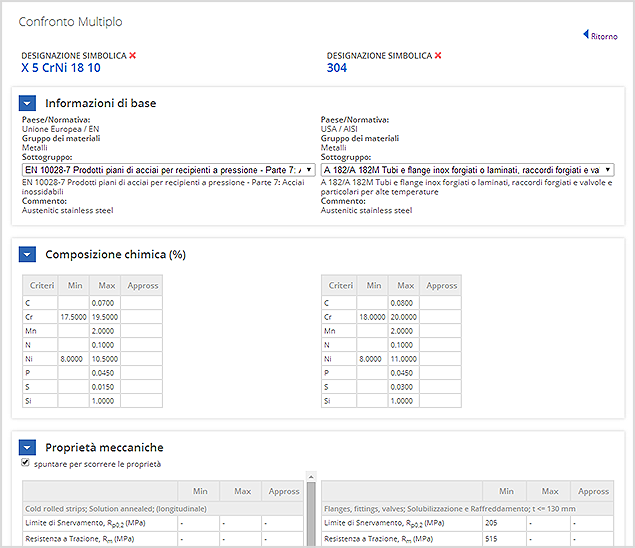Select the Cr min value 17.5000
The image size is (635, 548).
pyautogui.click(x=73, y=317)
